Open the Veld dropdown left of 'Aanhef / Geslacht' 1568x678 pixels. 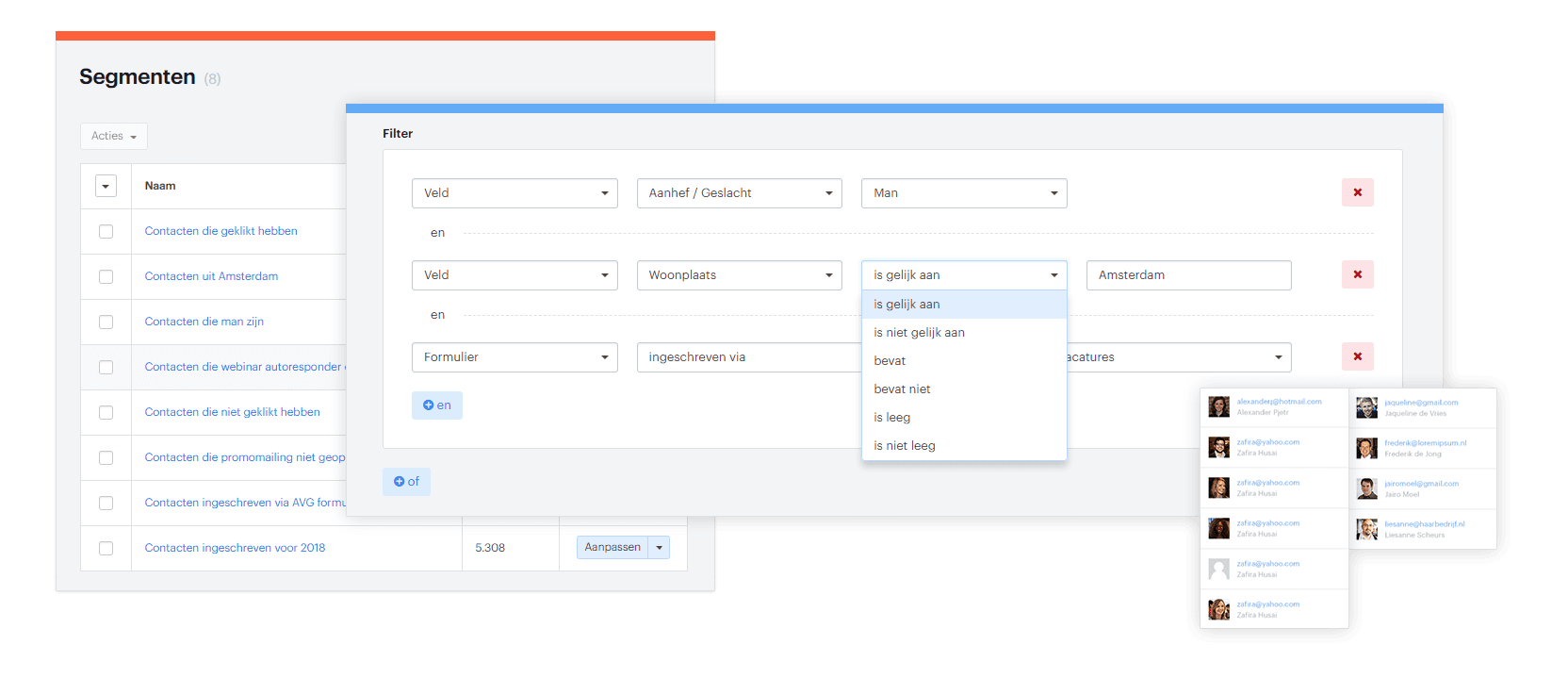tap(514, 193)
